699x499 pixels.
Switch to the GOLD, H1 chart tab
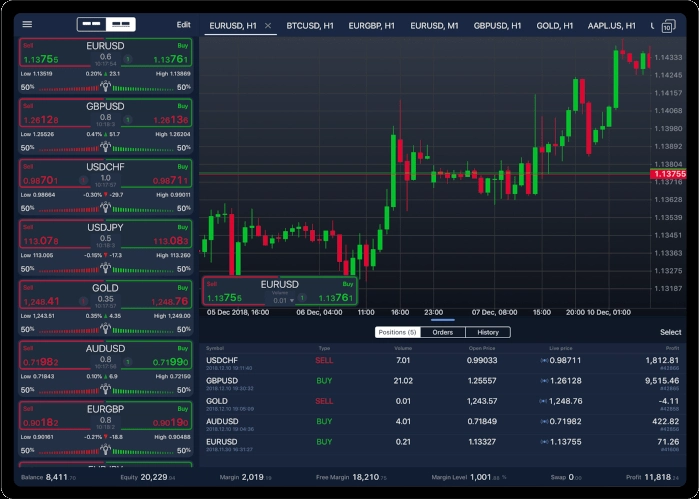pyautogui.click(x=555, y=26)
